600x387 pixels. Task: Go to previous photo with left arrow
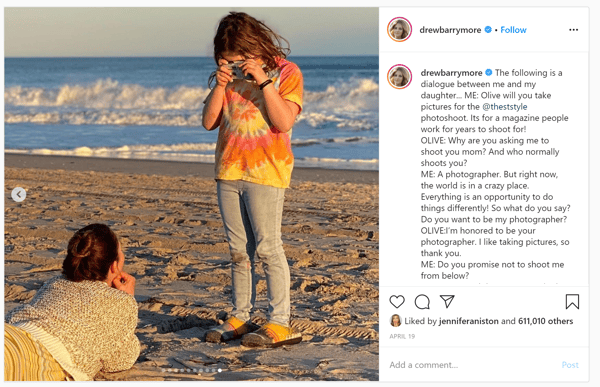(x=19, y=194)
